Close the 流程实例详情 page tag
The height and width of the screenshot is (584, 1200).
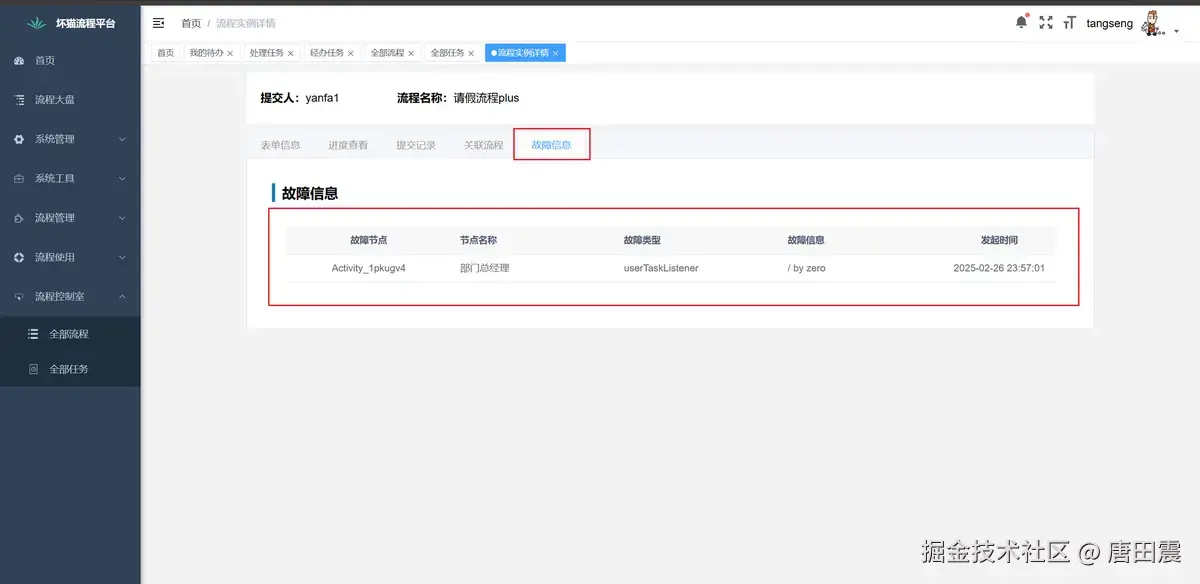point(556,53)
